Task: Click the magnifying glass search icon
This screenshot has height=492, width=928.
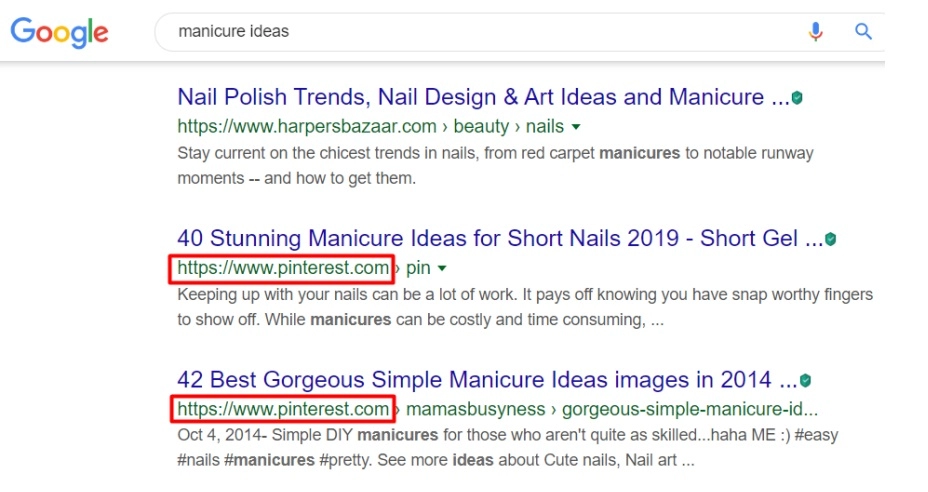Action: [863, 31]
